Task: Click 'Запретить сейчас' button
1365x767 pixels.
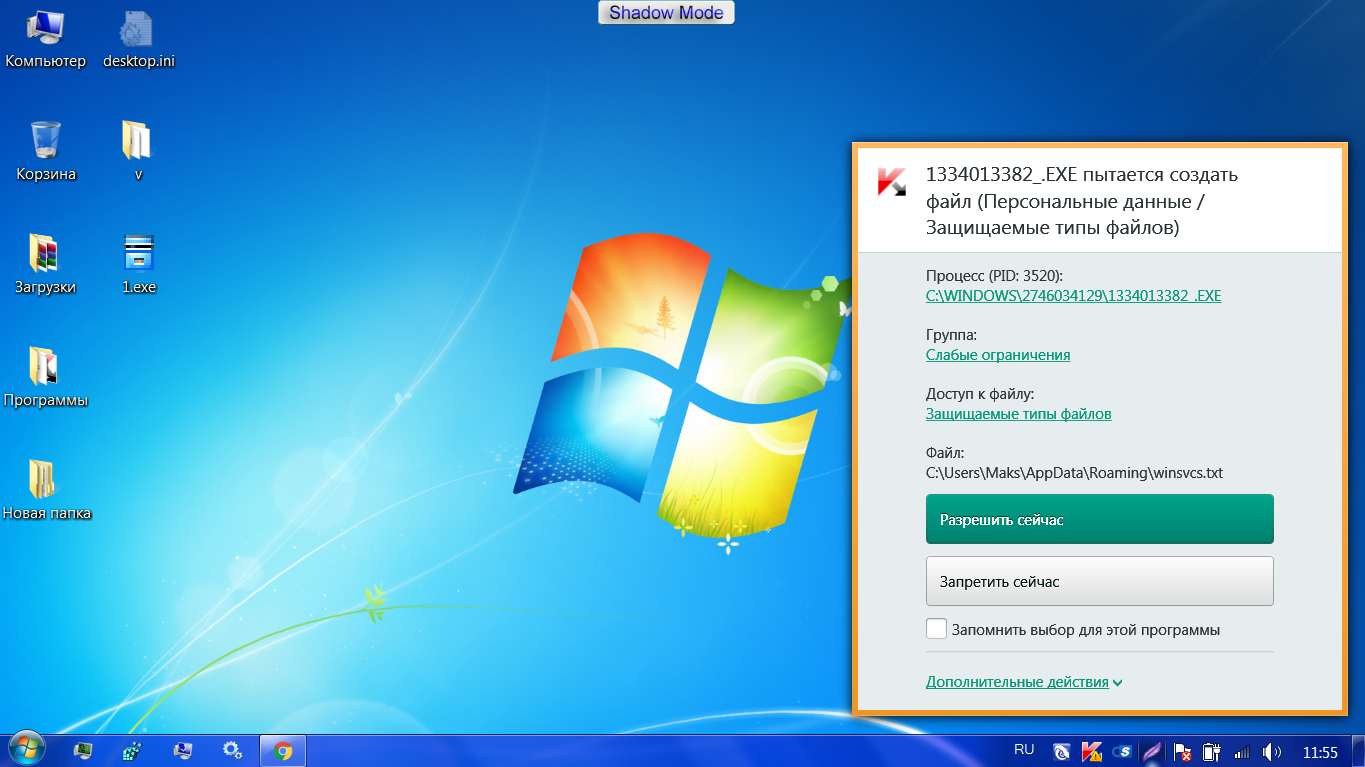Action: point(1099,581)
